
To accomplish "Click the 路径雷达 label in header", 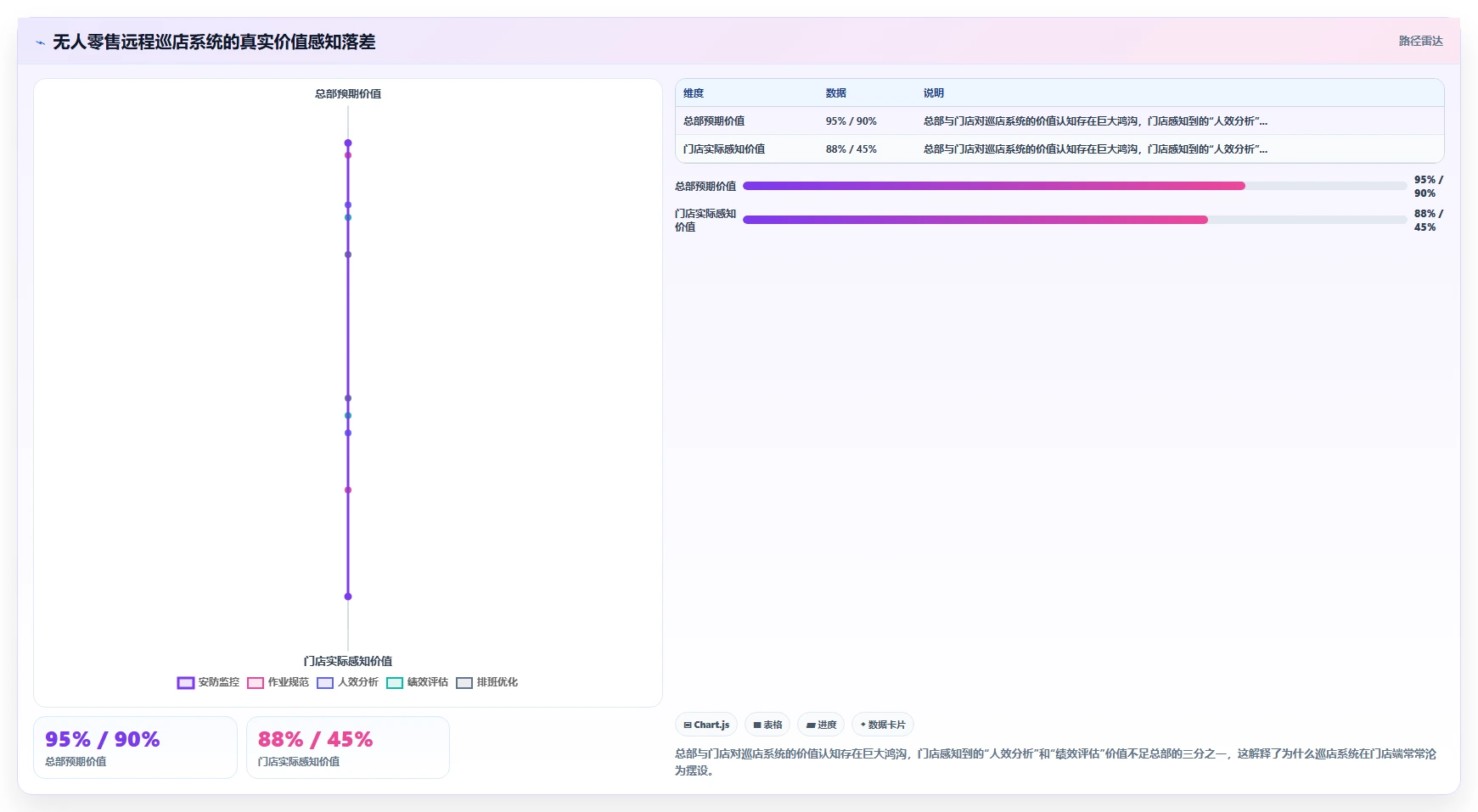I will click(1421, 41).
